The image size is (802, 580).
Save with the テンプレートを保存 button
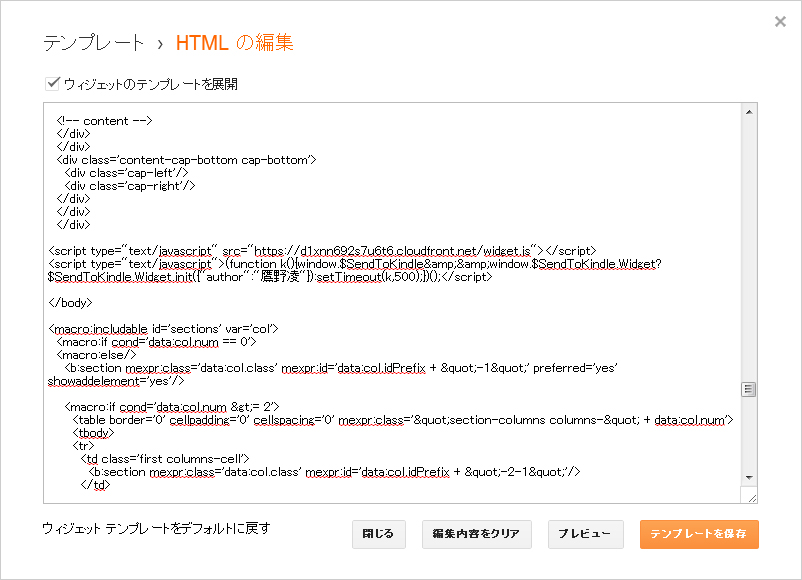tap(699, 534)
